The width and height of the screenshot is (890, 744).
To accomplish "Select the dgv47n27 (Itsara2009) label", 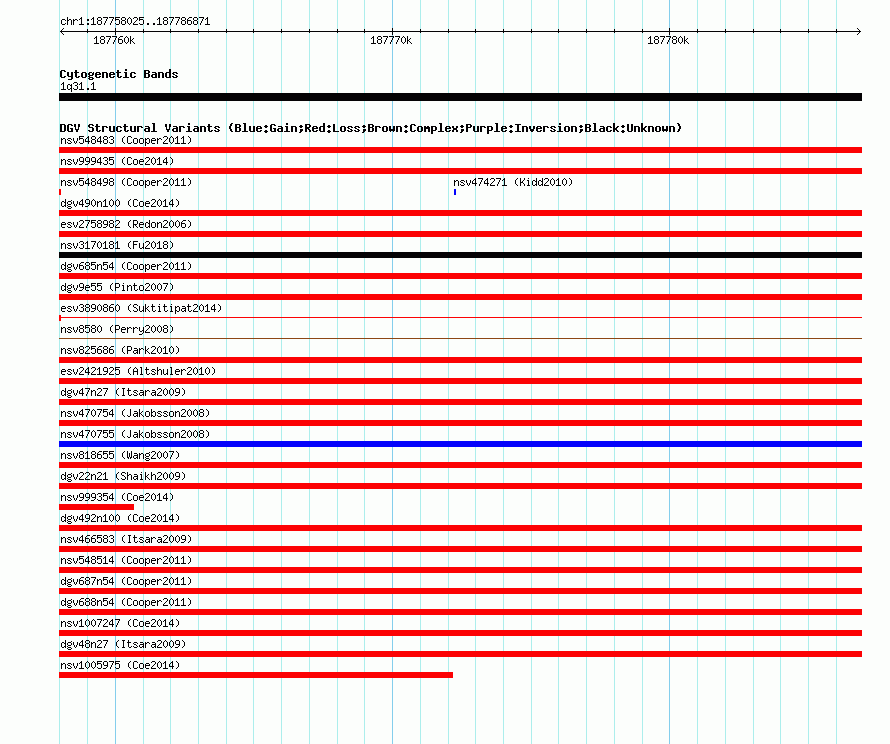I will pyautogui.click(x=123, y=392).
